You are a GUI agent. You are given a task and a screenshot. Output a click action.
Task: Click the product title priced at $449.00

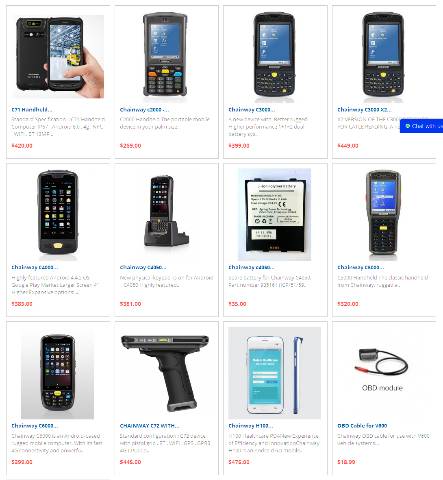click(x=364, y=110)
